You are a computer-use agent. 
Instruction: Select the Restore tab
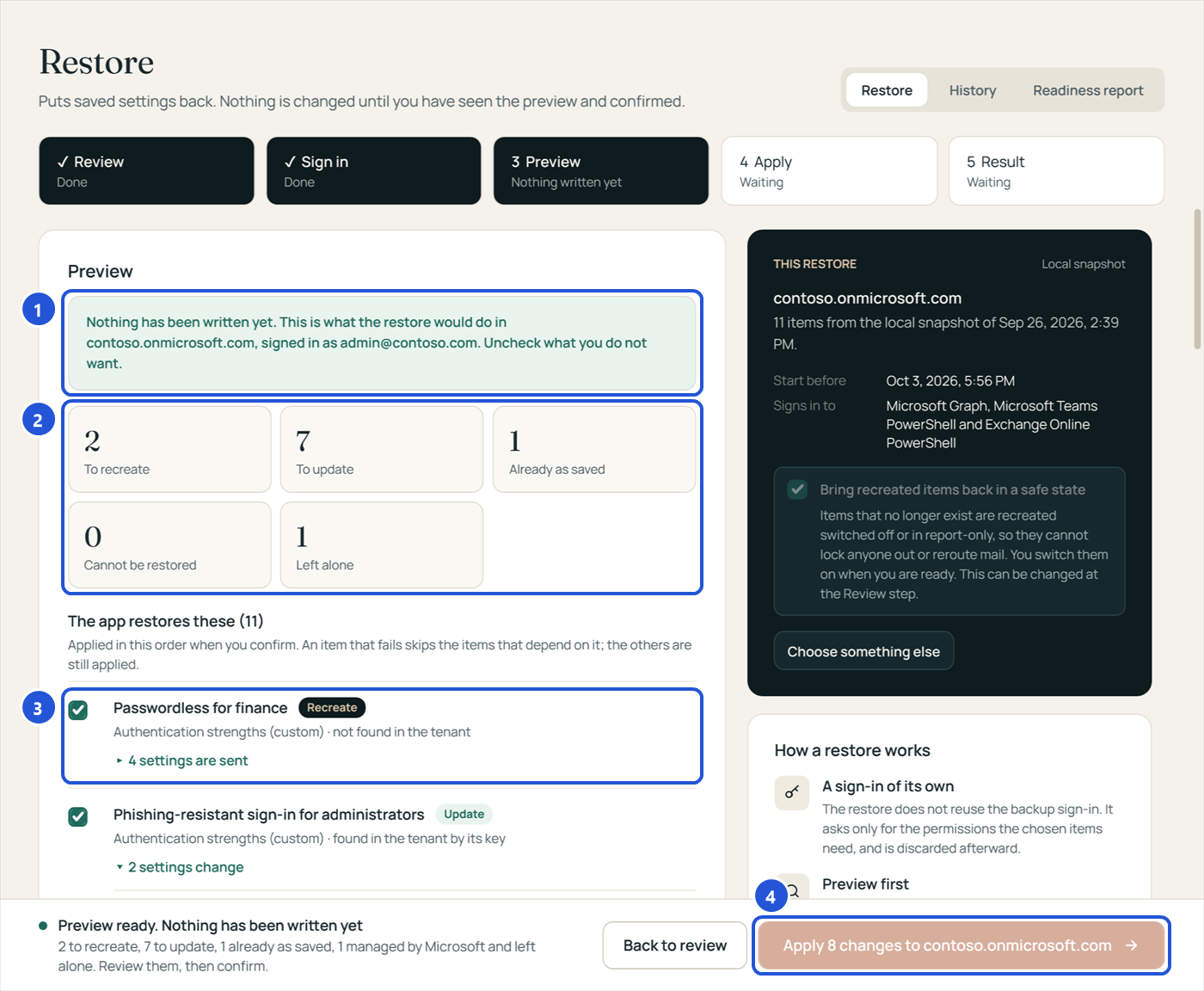[x=887, y=90]
